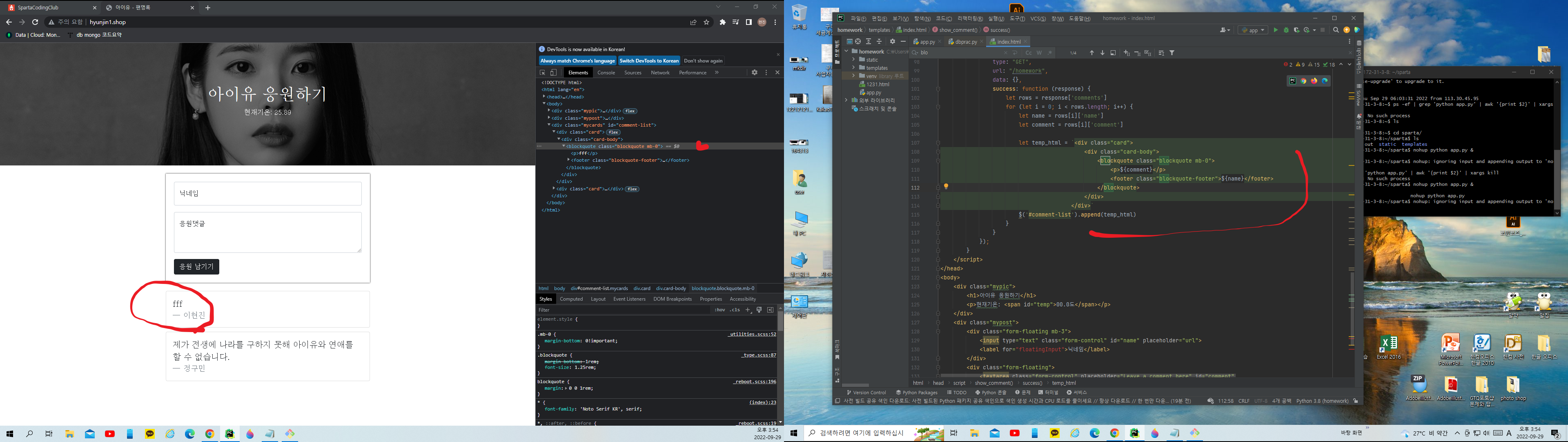Share this page from the address bar
This screenshot has width=1568, height=442.
click(x=693, y=22)
